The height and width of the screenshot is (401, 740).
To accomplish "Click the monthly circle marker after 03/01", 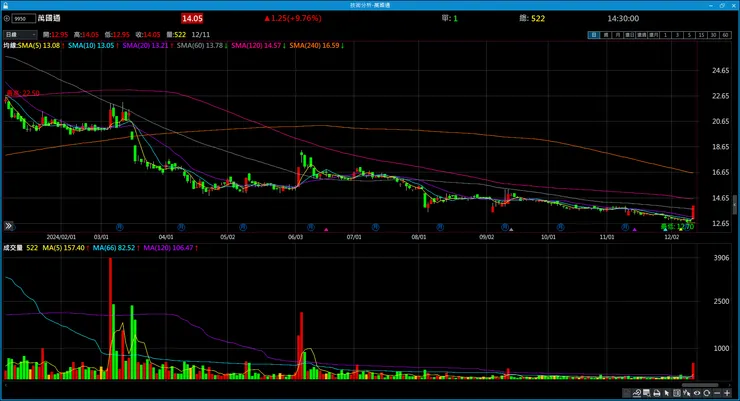I will [119, 227].
